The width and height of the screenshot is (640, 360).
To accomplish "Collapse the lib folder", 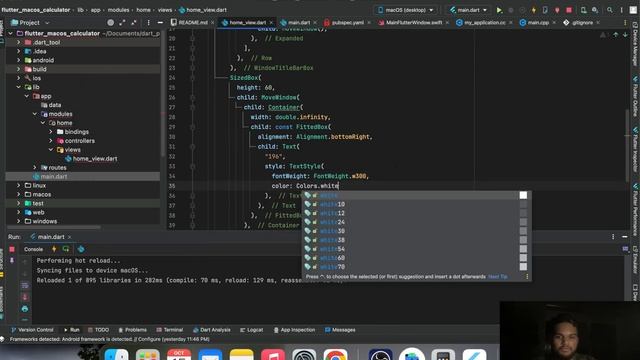I will (x=18, y=87).
